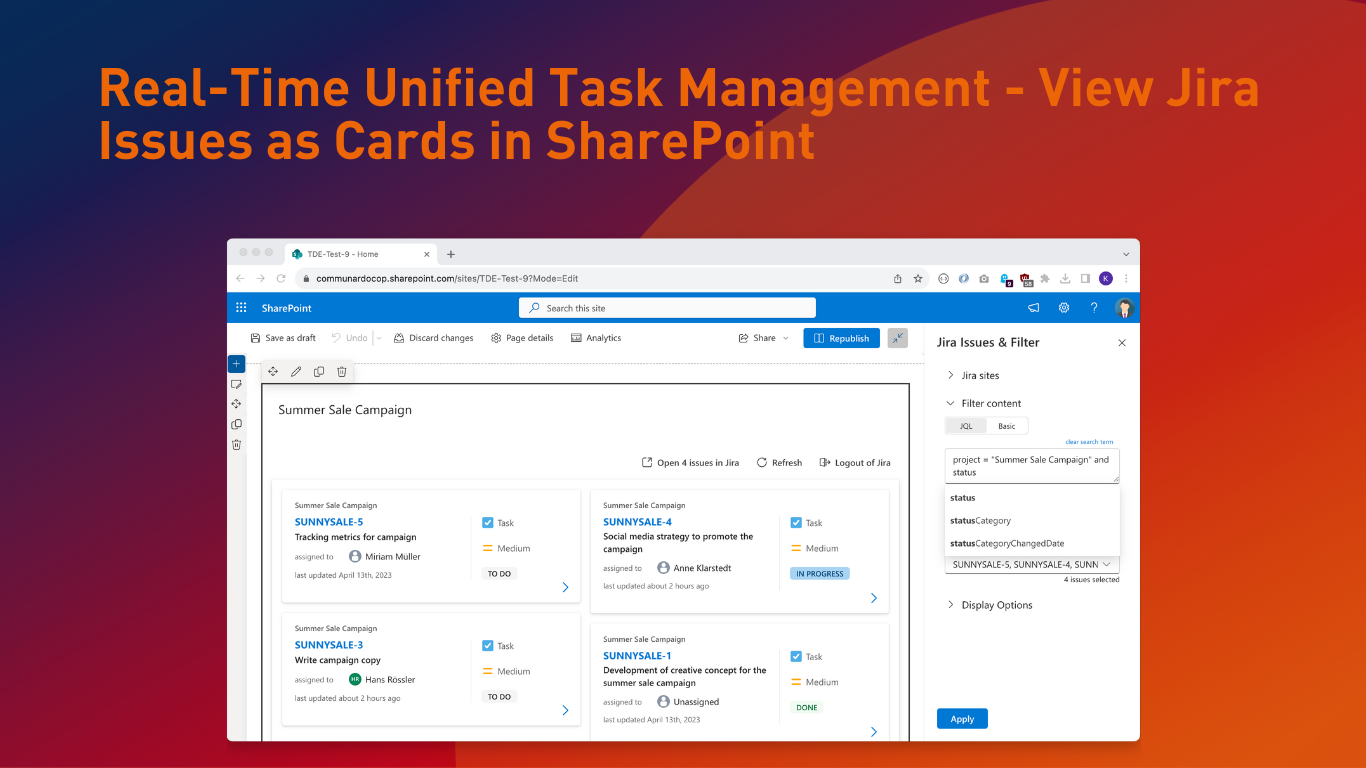The height and width of the screenshot is (768, 1366).
Task: Click the collapse panel arrows icon
Action: [898, 338]
